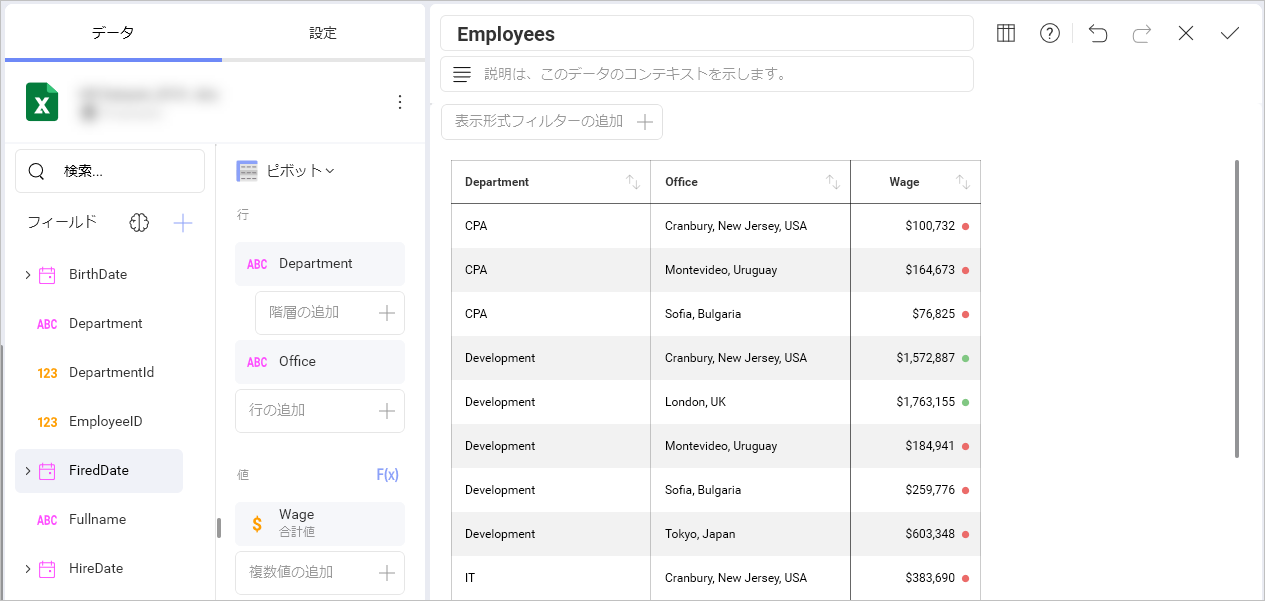1265x601 pixels.
Task: Open the data source three-dot menu
Action: (x=400, y=102)
